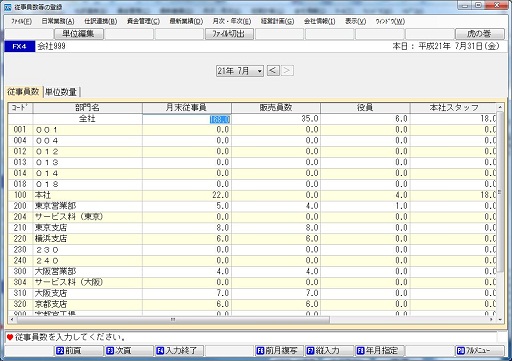
Task: Switch to the 単位数量 tab
Action: [x=61, y=92]
